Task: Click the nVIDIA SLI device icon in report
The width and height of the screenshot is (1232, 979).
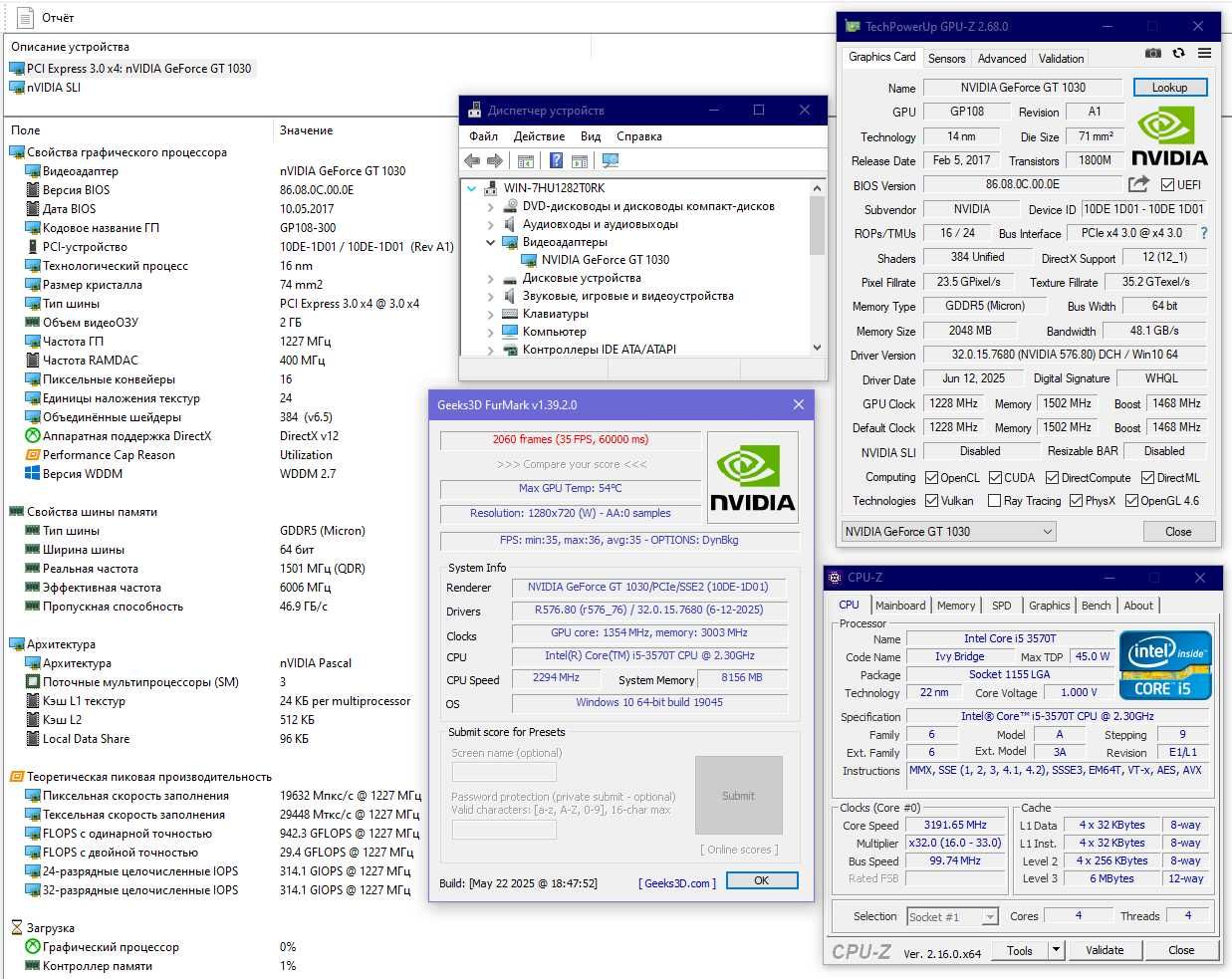Action: 17,88
